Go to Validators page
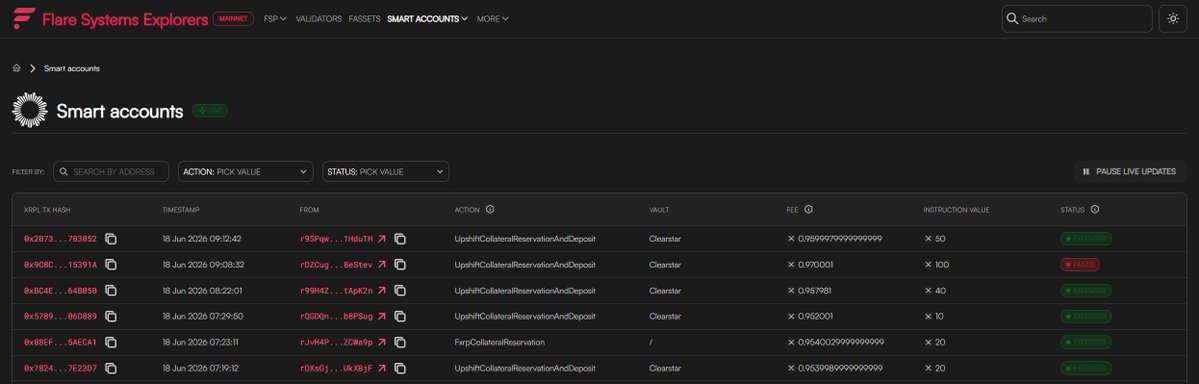The width and height of the screenshot is (1199, 384). pos(319,19)
